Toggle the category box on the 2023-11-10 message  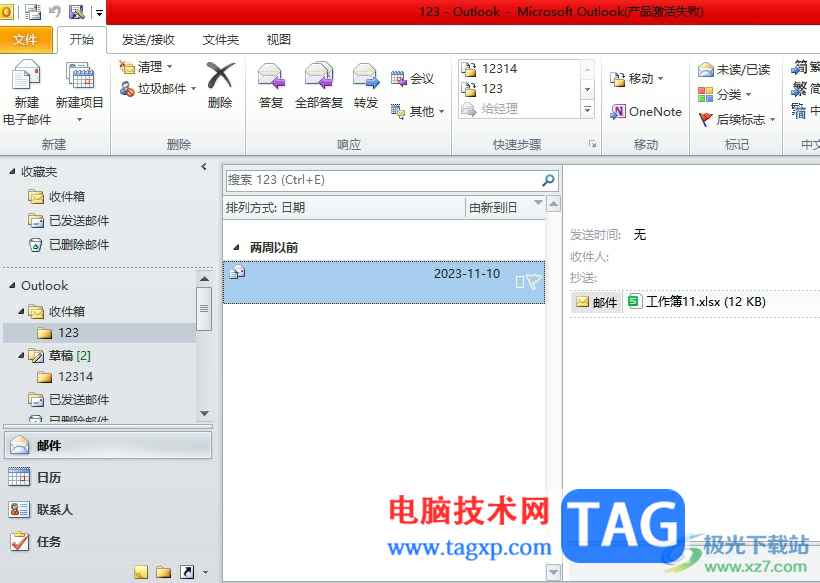[x=520, y=282]
